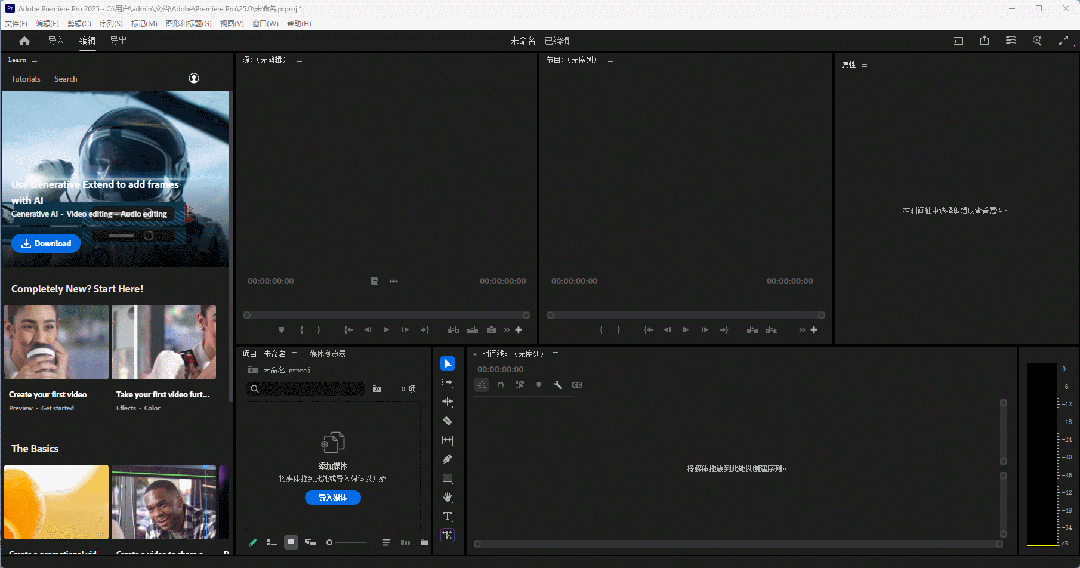Click Export Frame camera in Source monitor
Screen dimensions: 1080x568
(x=491, y=330)
